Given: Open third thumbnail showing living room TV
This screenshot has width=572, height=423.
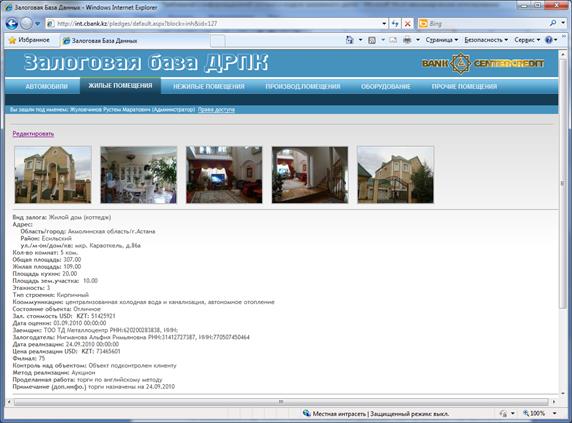Looking at the screenshot, I should click(x=224, y=175).
